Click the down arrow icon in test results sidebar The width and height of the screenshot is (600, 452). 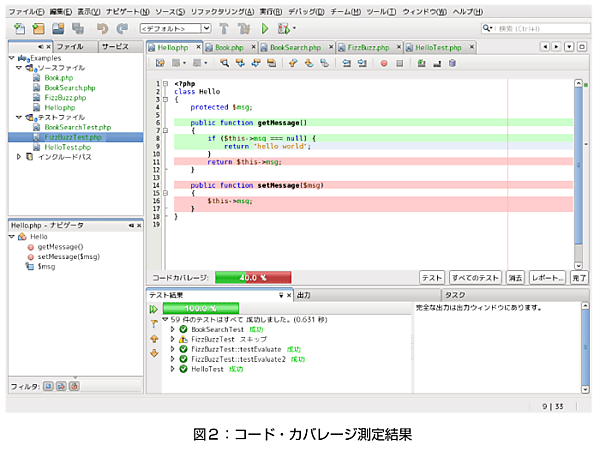(154, 353)
